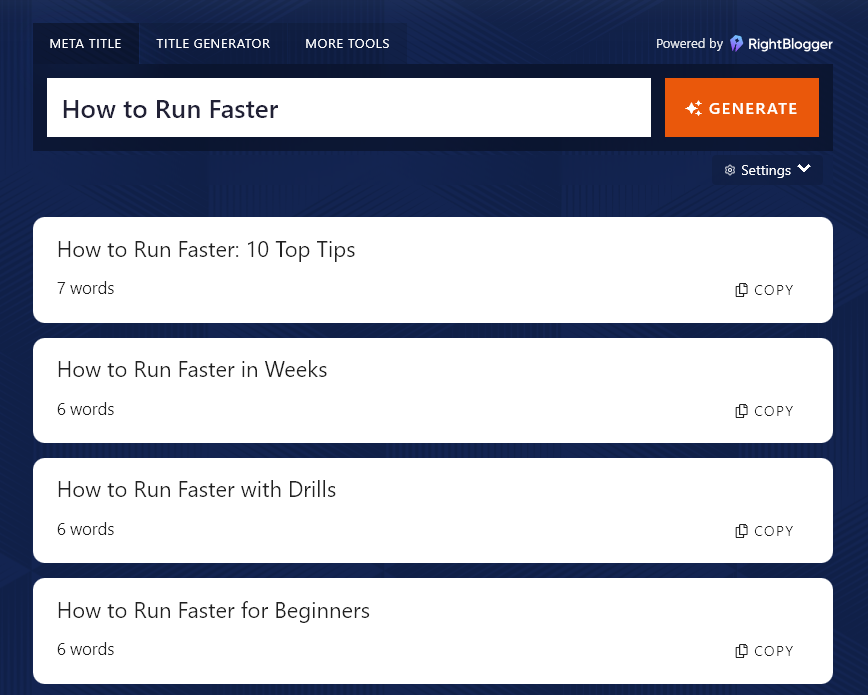Open the Title Generator tab
Image resolution: width=868 pixels, height=695 pixels.
pyautogui.click(x=213, y=44)
